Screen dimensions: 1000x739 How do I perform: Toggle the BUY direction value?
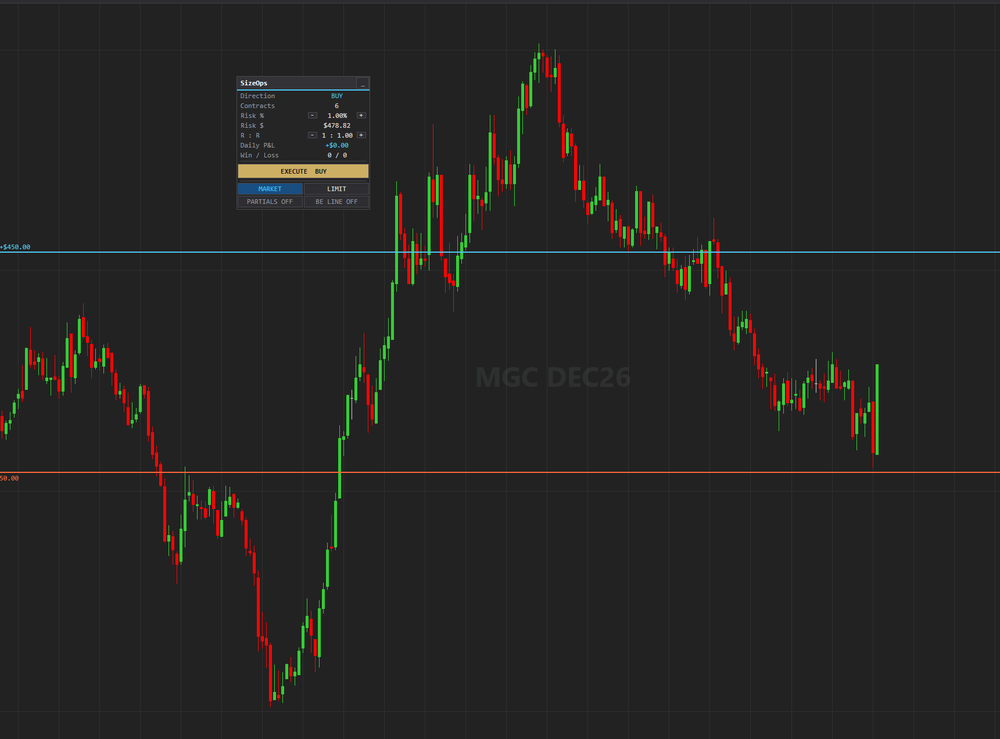point(337,96)
